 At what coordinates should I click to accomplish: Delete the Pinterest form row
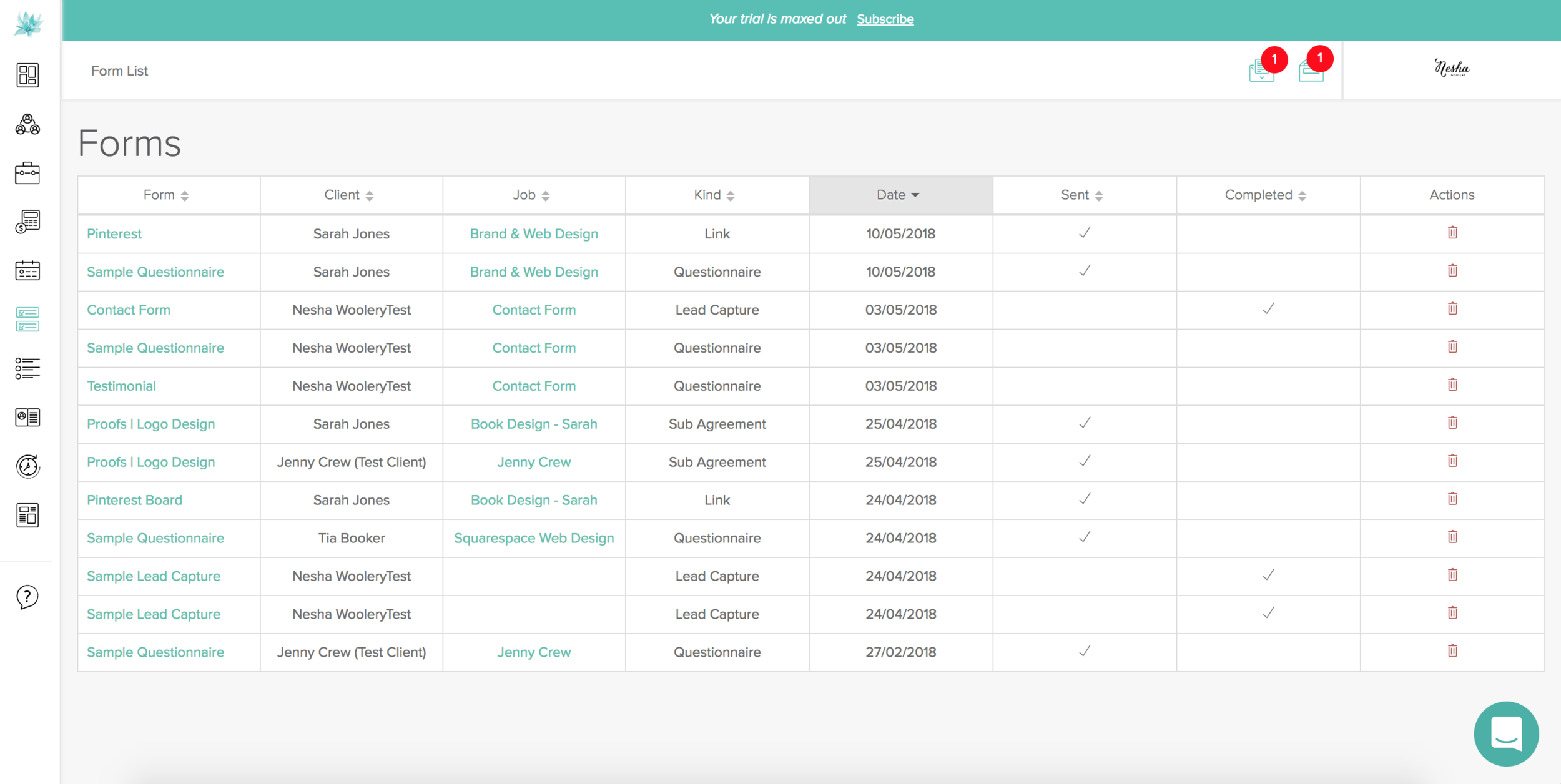[x=1452, y=232]
